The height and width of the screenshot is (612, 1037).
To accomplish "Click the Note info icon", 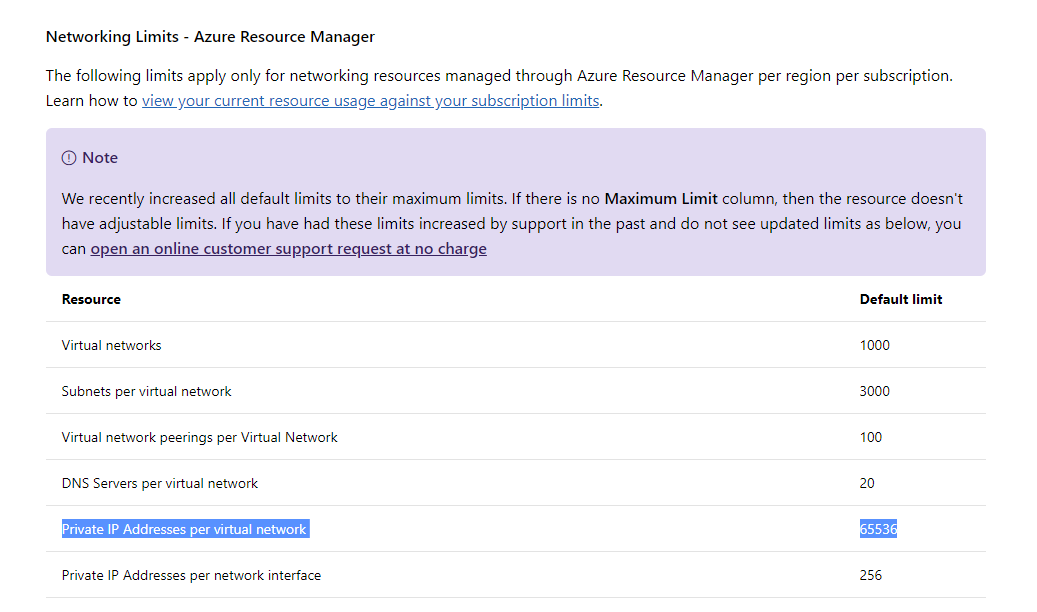I will tap(69, 158).
